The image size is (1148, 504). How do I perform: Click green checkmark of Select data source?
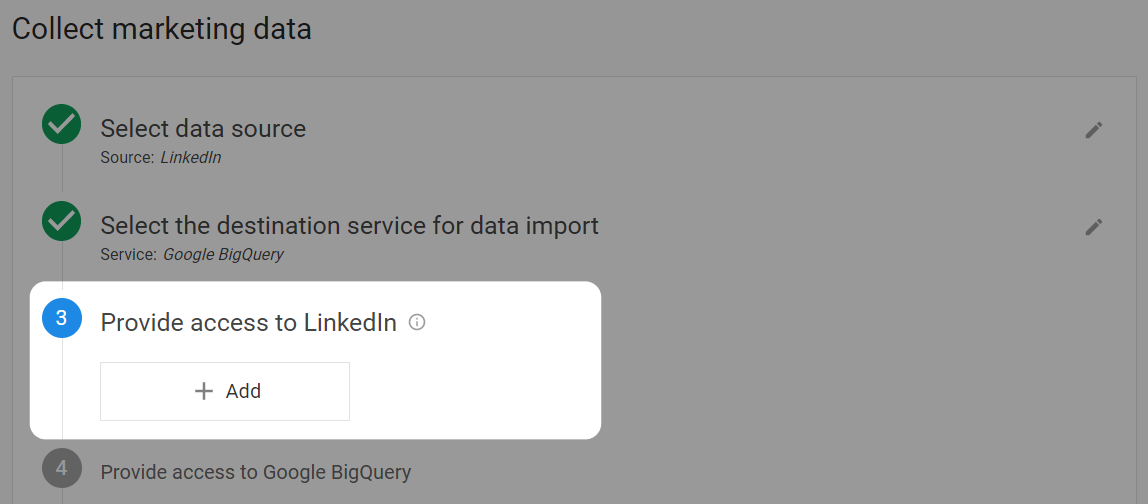coord(62,124)
